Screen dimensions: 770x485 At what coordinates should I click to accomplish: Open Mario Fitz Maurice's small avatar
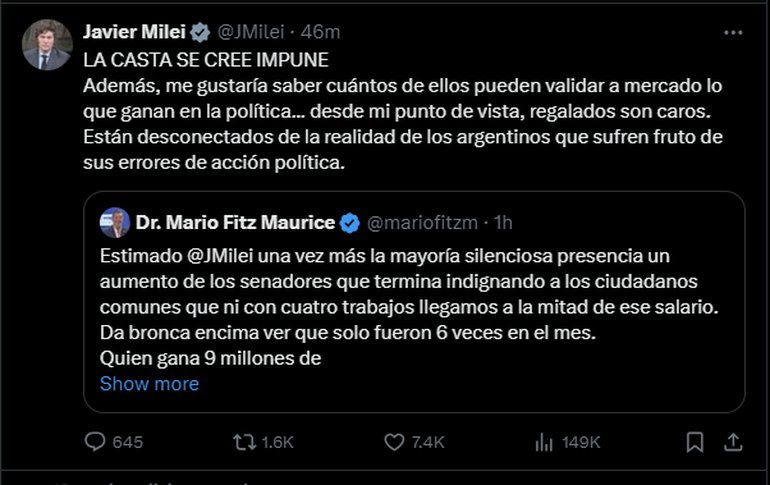click(x=111, y=222)
